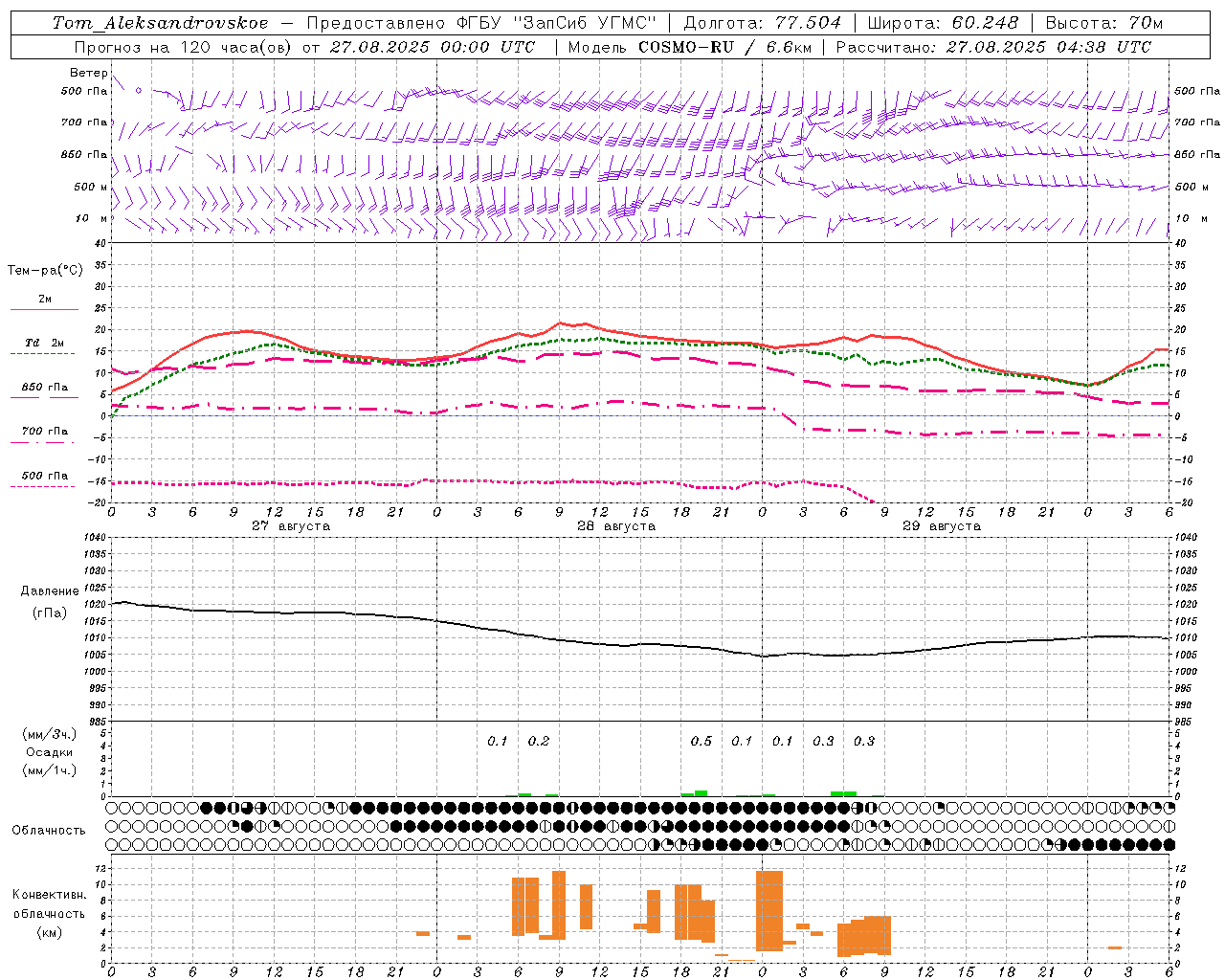This screenshot has width=1225, height=980.
Task: Click the red 2м temperature legend line
Action: pyautogui.click(x=45, y=309)
